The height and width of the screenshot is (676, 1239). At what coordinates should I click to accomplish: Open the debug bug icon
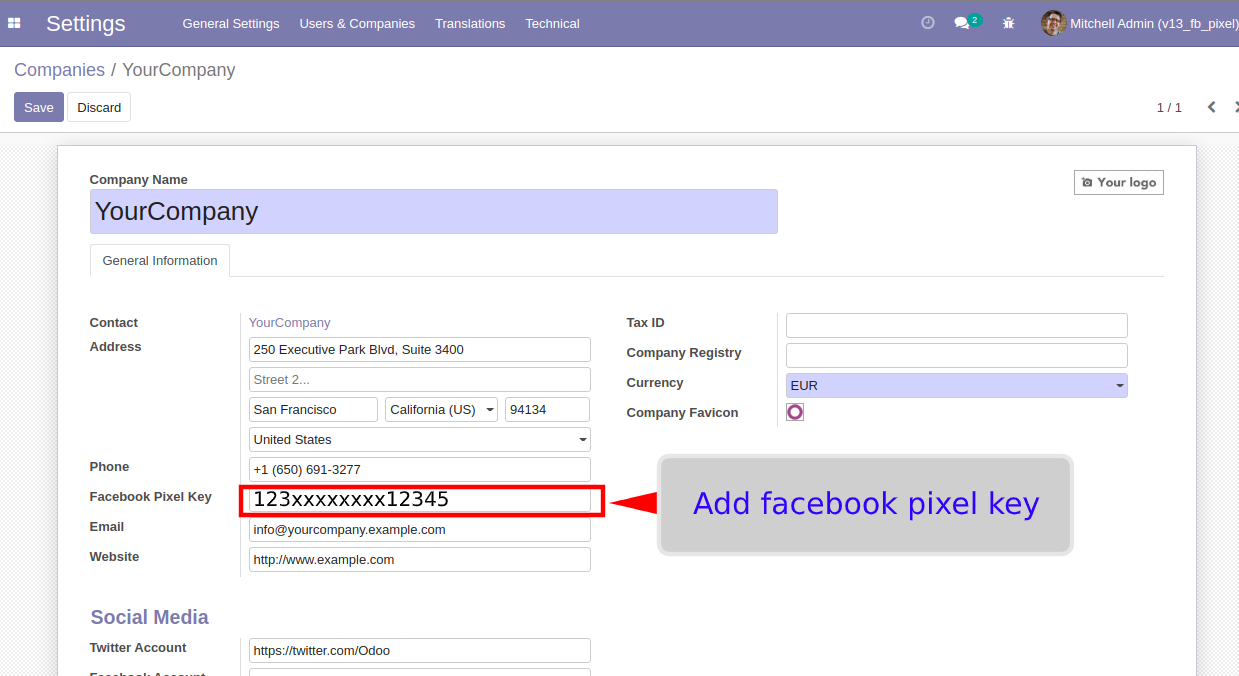pyautogui.click(x=1008, y=23)
